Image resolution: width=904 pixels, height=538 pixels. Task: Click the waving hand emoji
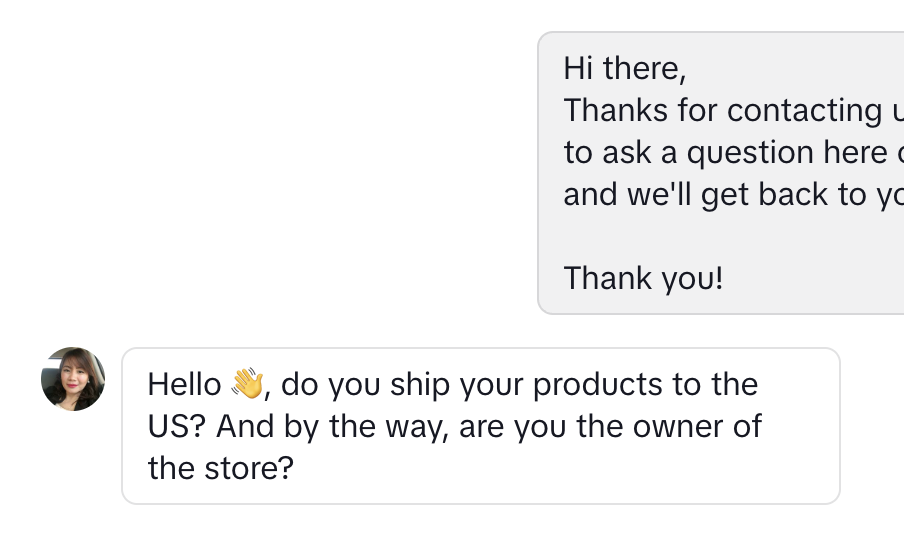click(246, 384)
